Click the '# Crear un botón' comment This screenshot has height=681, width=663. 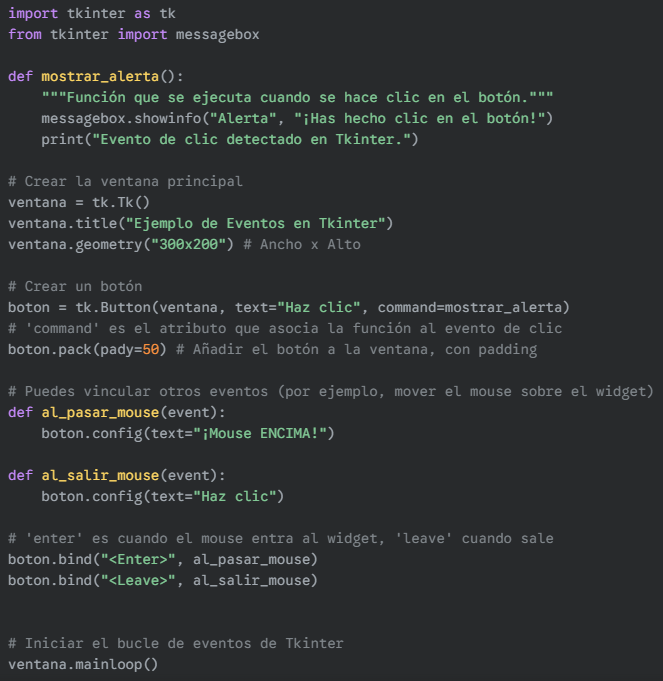pyautogui.click(x=75, y=287)
